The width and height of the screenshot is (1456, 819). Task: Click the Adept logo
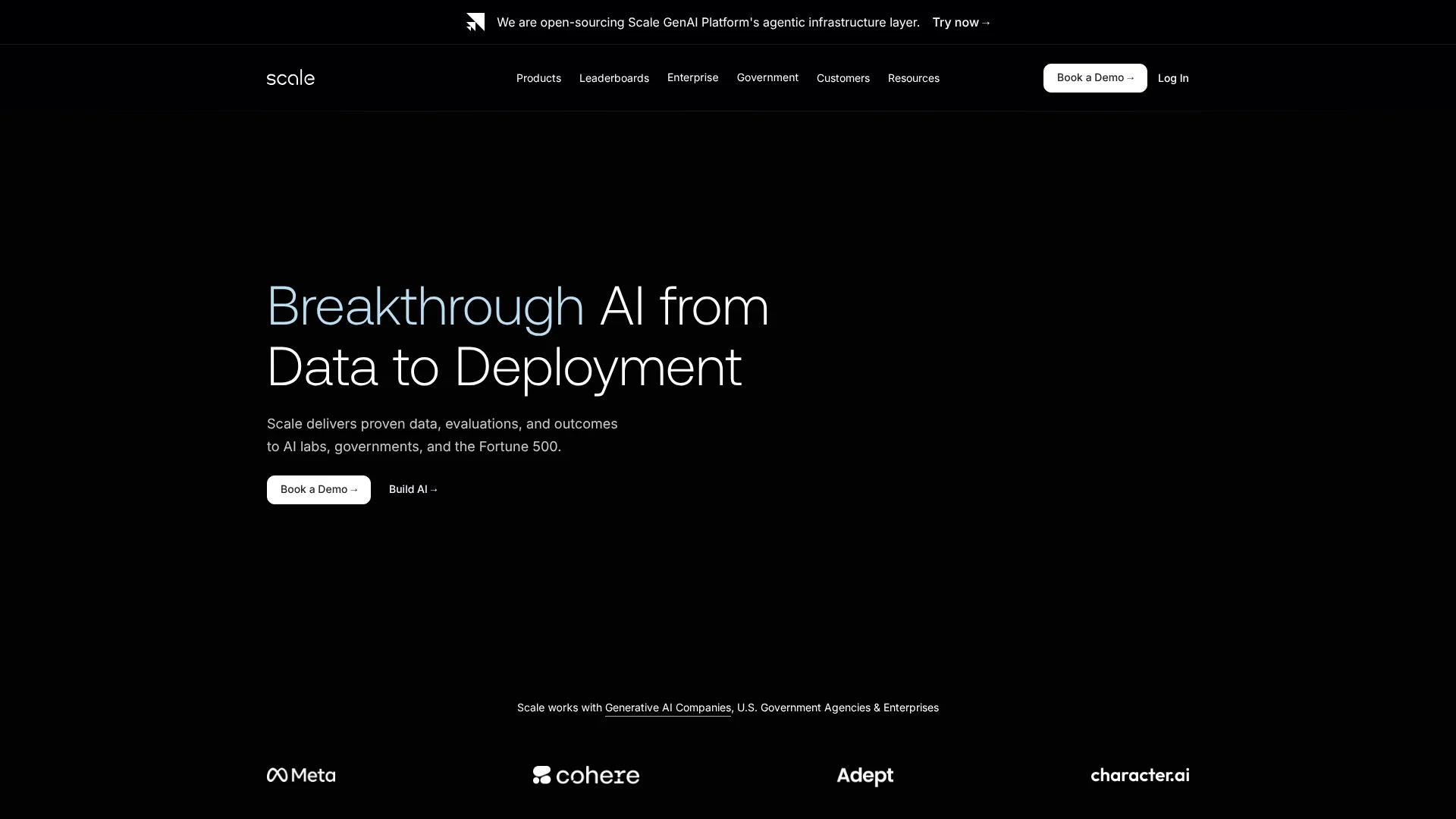864,776
